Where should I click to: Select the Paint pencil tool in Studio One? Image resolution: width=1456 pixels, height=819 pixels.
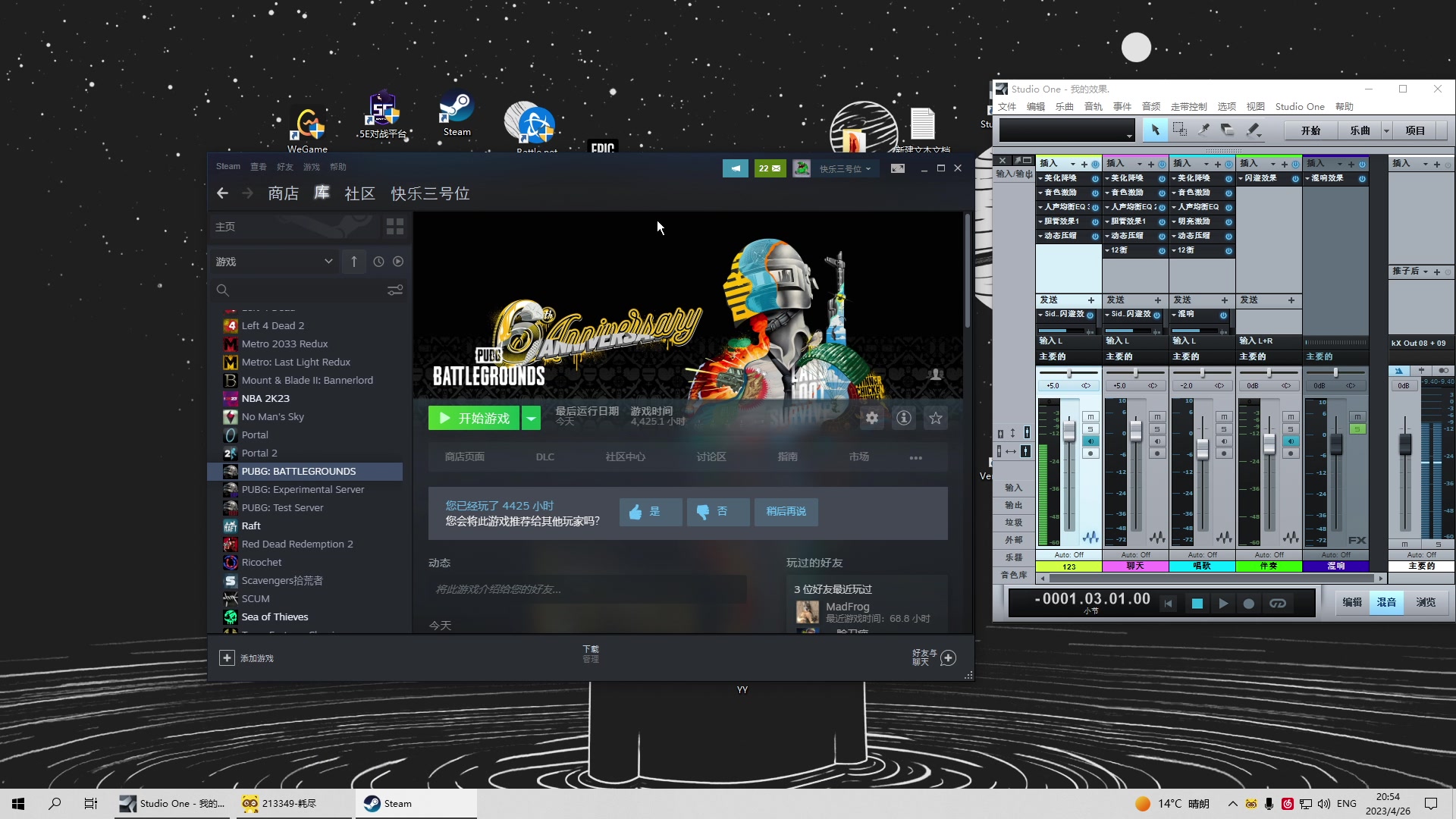point(1253,130)
